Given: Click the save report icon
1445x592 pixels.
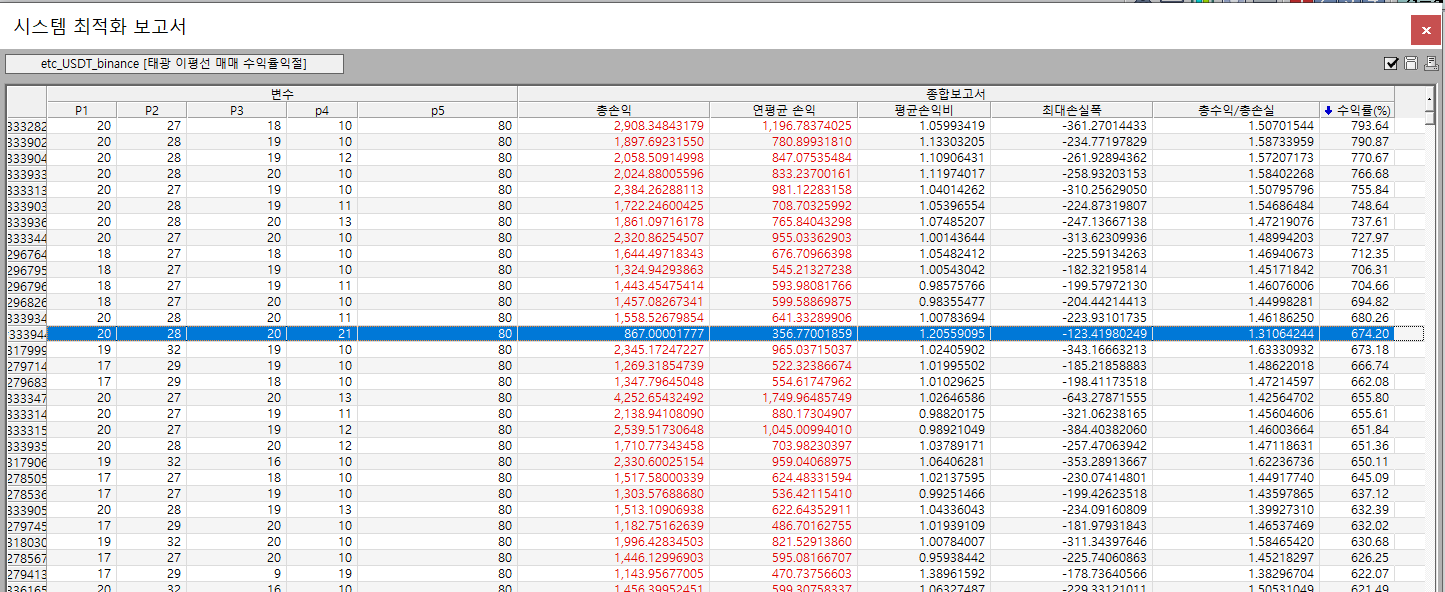Looking at the screenshot, I should click(1411, 64).
